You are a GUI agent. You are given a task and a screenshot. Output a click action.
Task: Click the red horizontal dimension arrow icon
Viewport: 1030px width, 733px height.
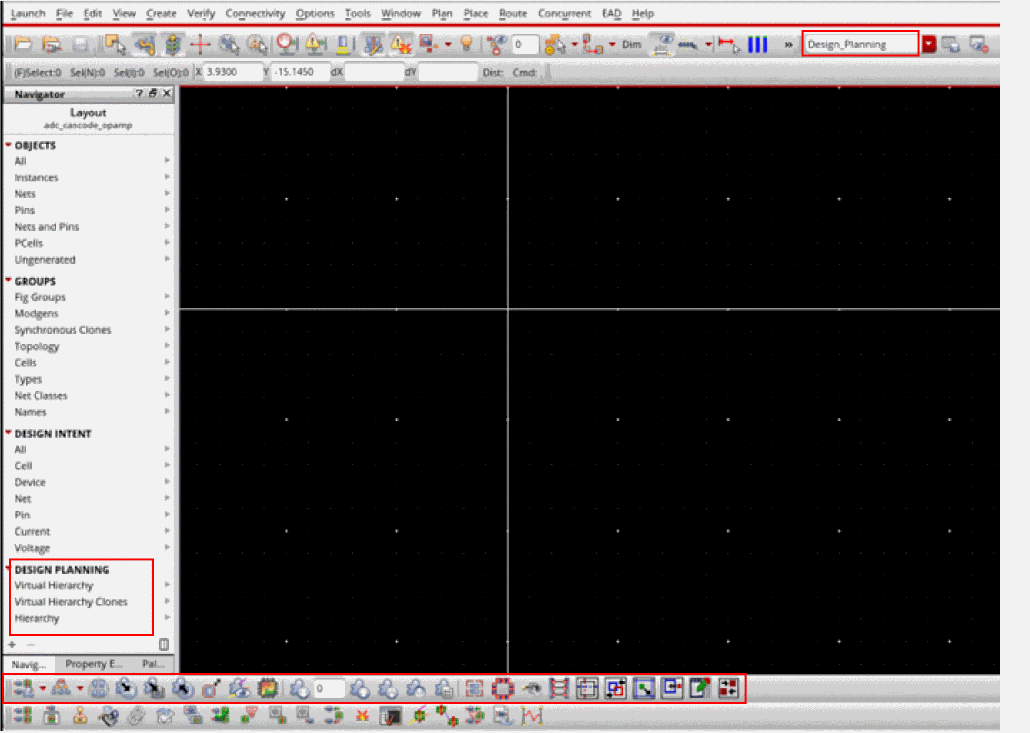tap(728, 44)
